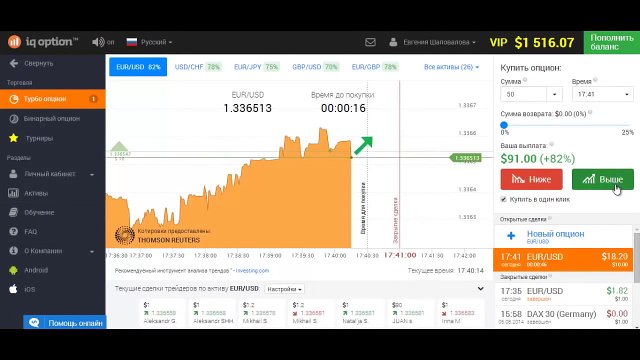Click the Russian flag icon

click(131, 42)
